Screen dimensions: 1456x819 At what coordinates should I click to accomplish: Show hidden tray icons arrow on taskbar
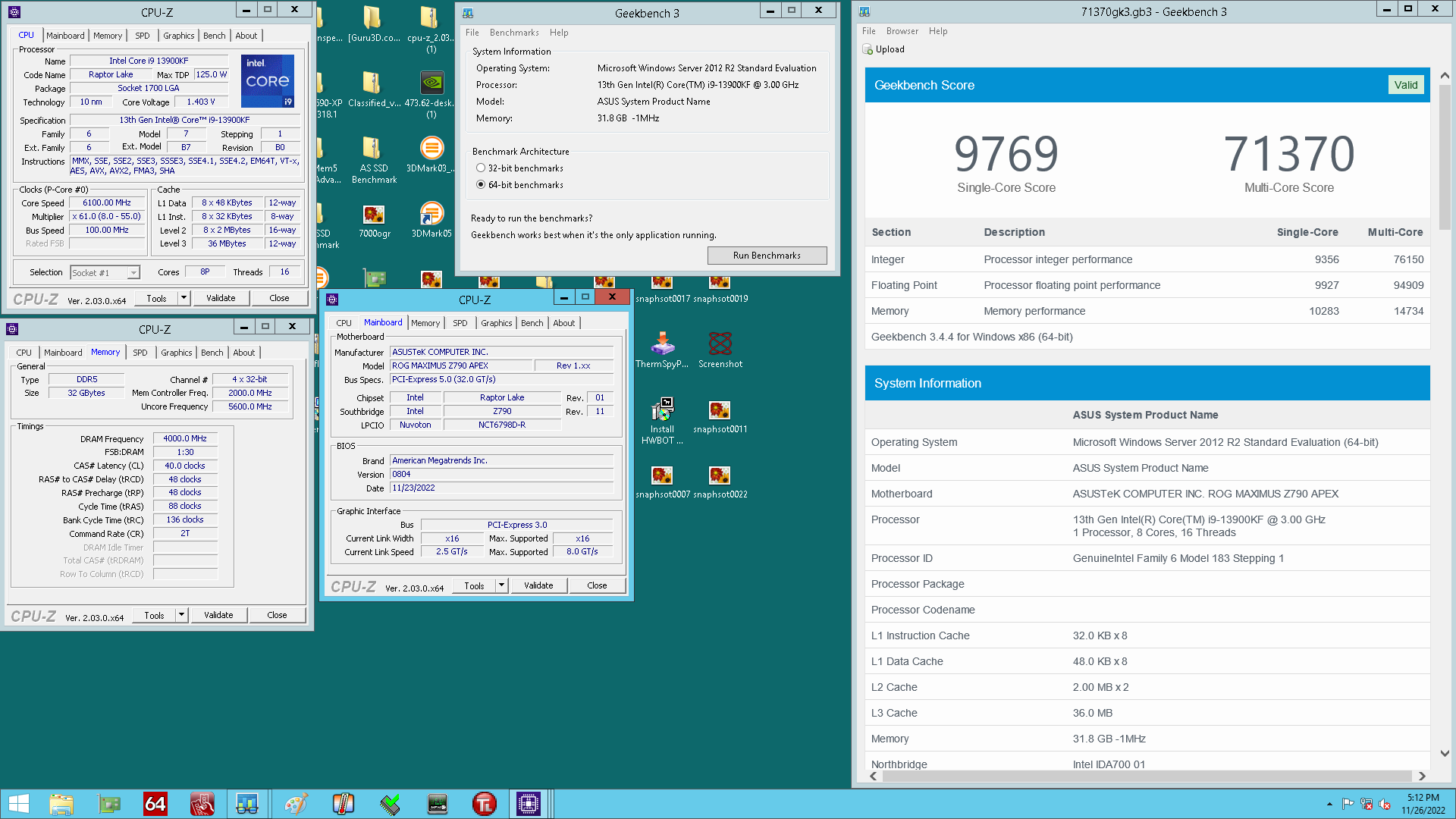(x=1329, y=804)
